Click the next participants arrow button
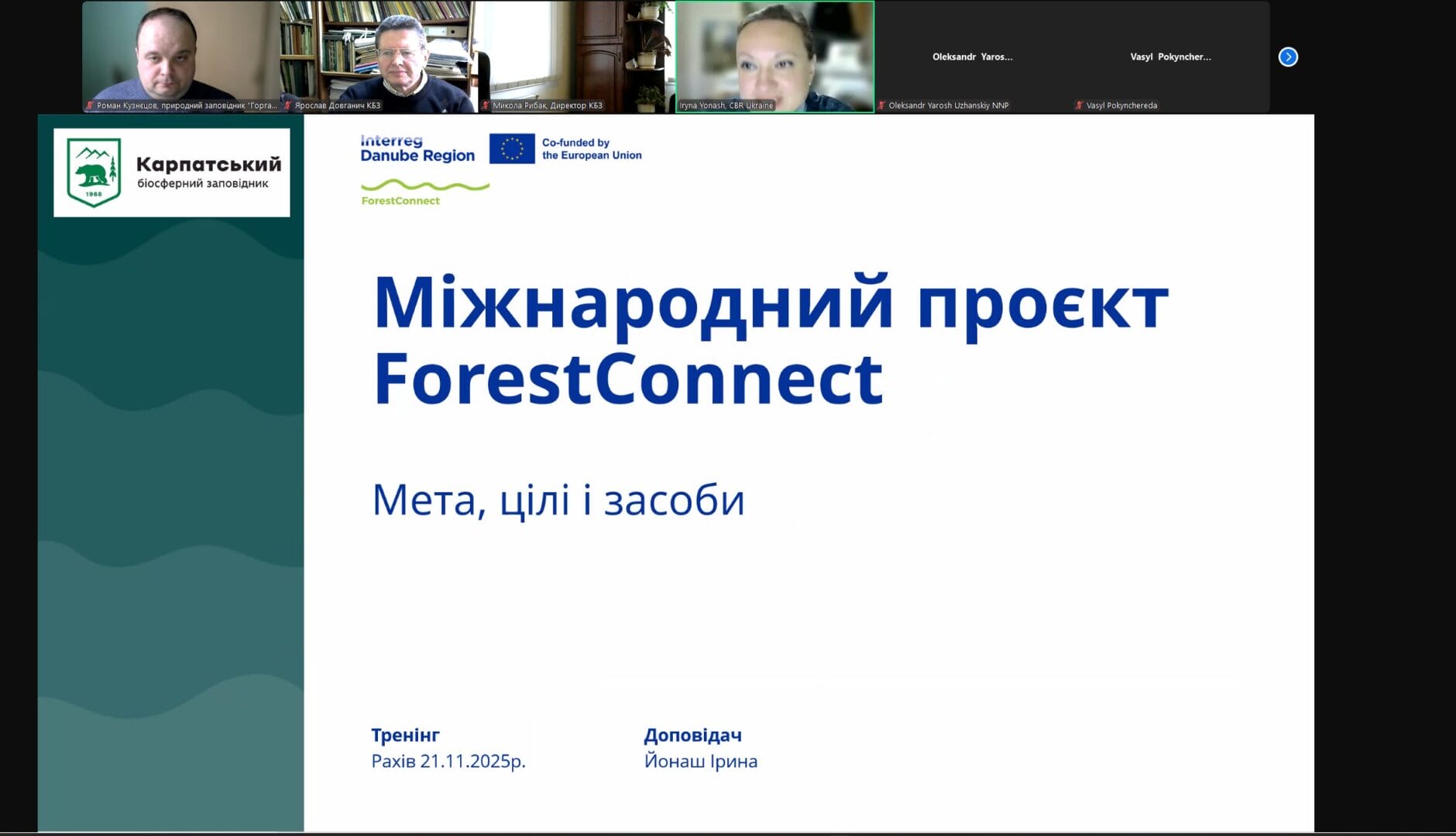Screen dimensions: 1456x836 coord(1287,57)
